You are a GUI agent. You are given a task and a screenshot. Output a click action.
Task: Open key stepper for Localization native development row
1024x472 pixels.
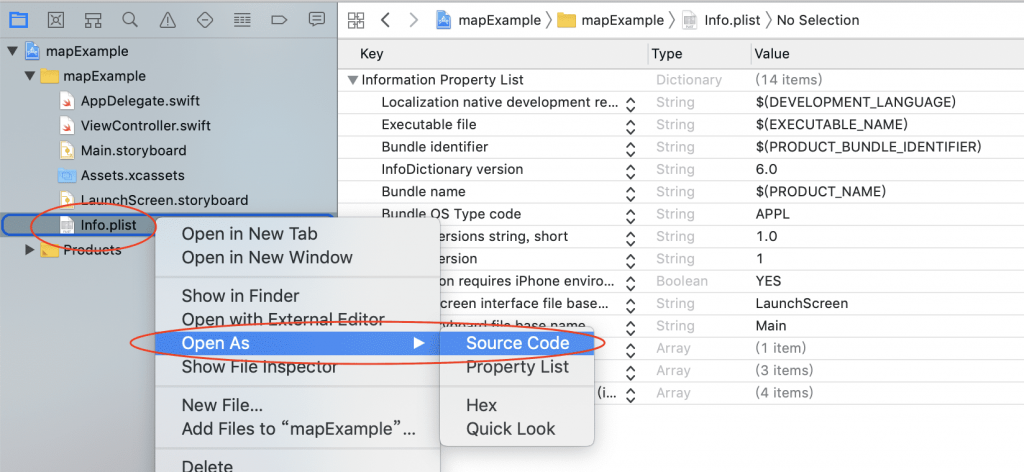tap(630, 104)
